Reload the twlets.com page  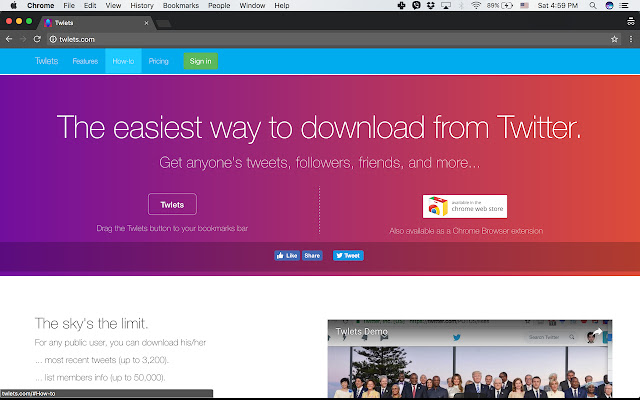point(37,39)
